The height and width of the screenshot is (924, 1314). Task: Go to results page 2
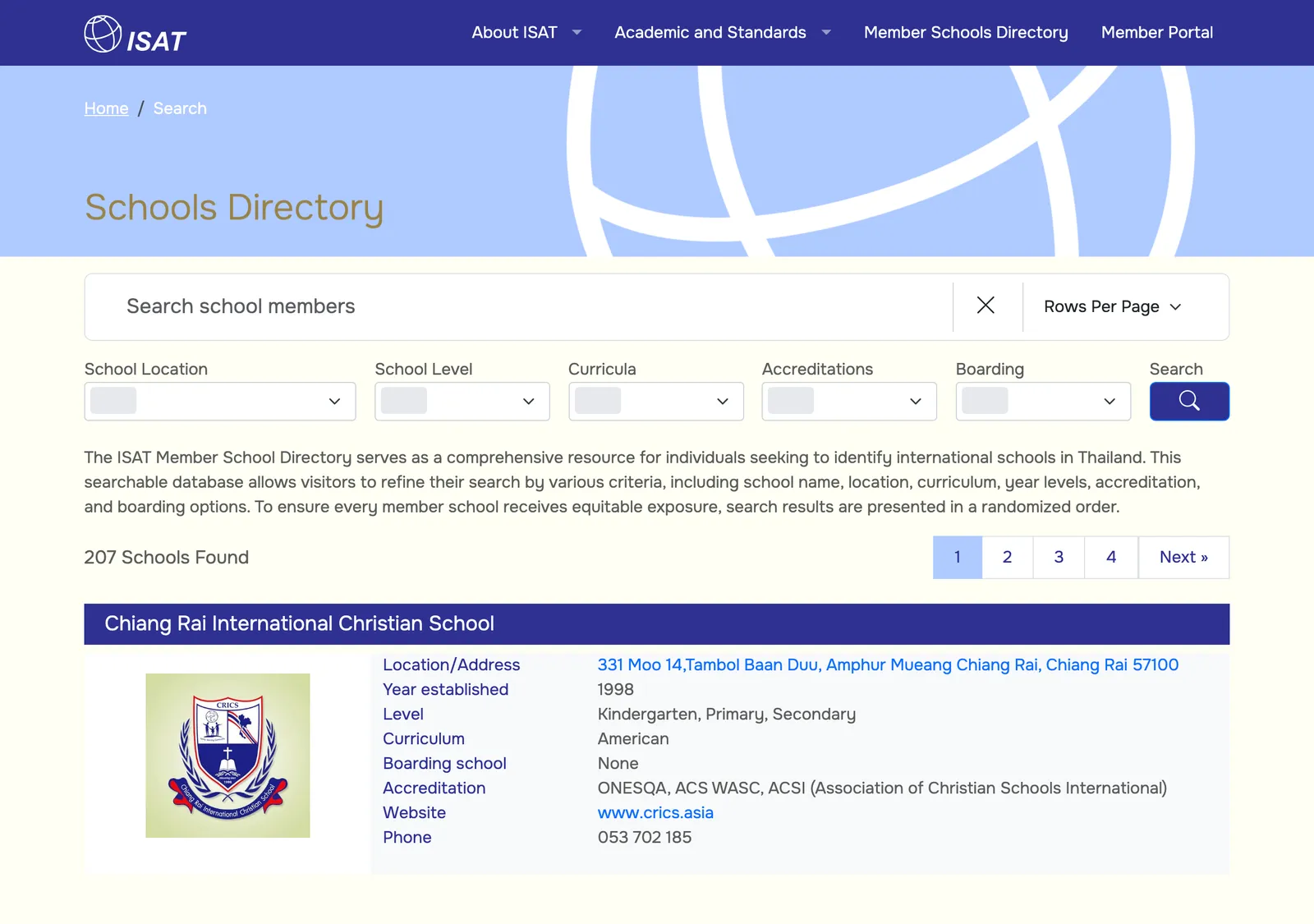click(x=1008, y=557)
